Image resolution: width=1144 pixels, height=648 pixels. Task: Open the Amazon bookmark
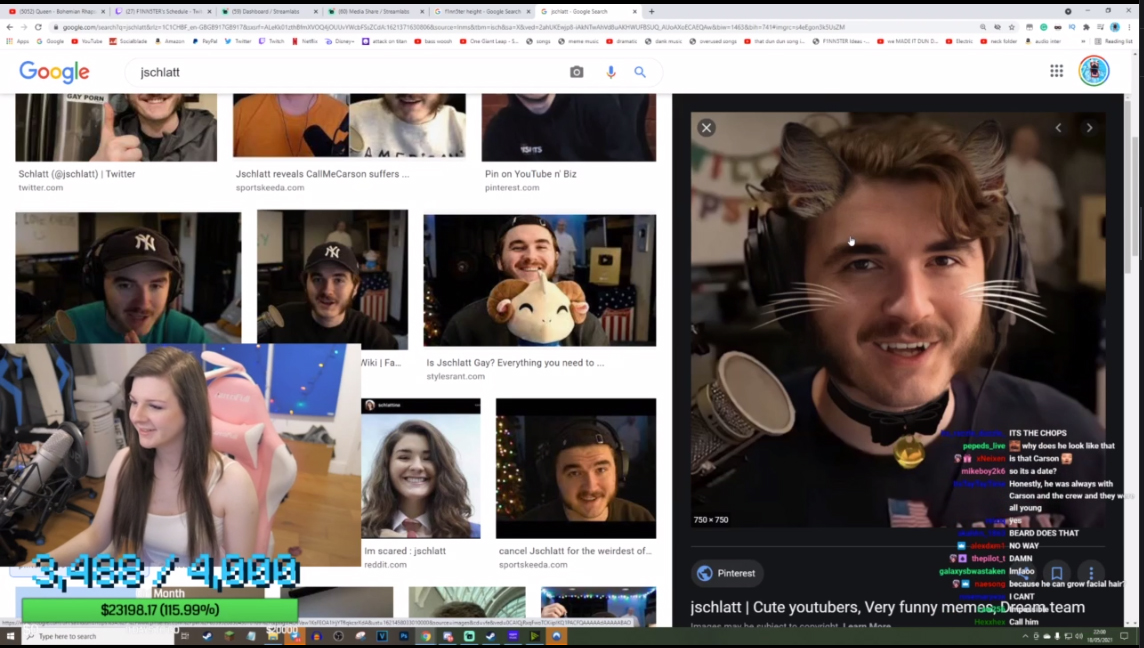169,42
